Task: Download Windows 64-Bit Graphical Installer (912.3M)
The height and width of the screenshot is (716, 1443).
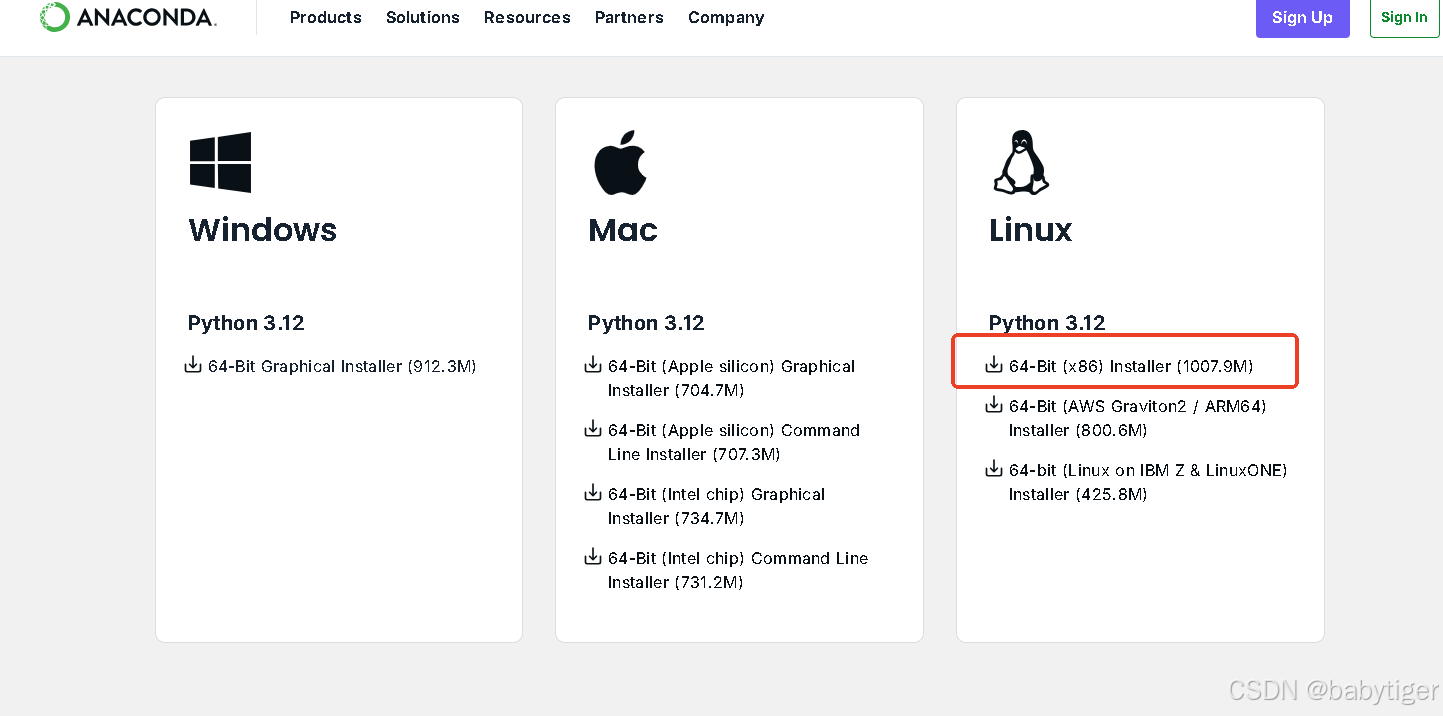Action: (342, 366)
